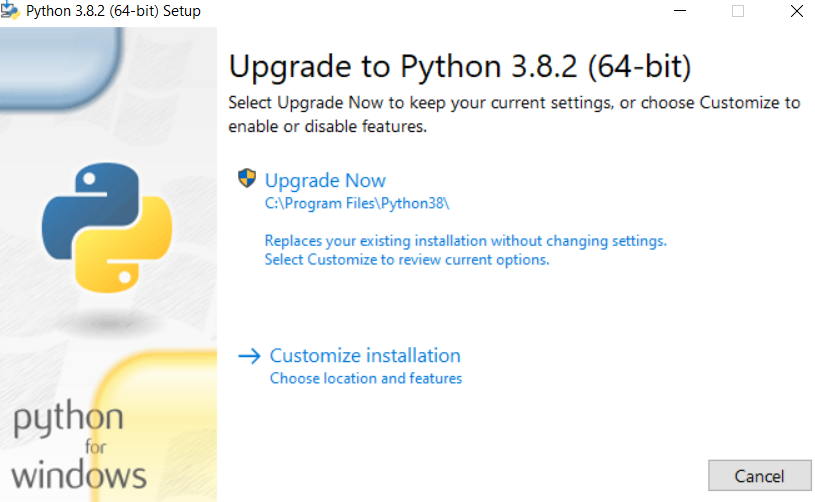The width and height of the screenshot is (815, 502).
Task: Start the upgrade with Upgrade Now
Action: (325, 180)
